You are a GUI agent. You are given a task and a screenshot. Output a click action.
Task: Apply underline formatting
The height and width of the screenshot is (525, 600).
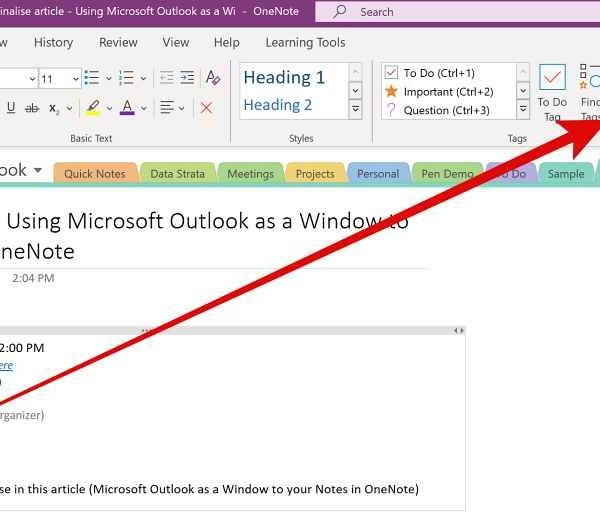click(11, 108)
